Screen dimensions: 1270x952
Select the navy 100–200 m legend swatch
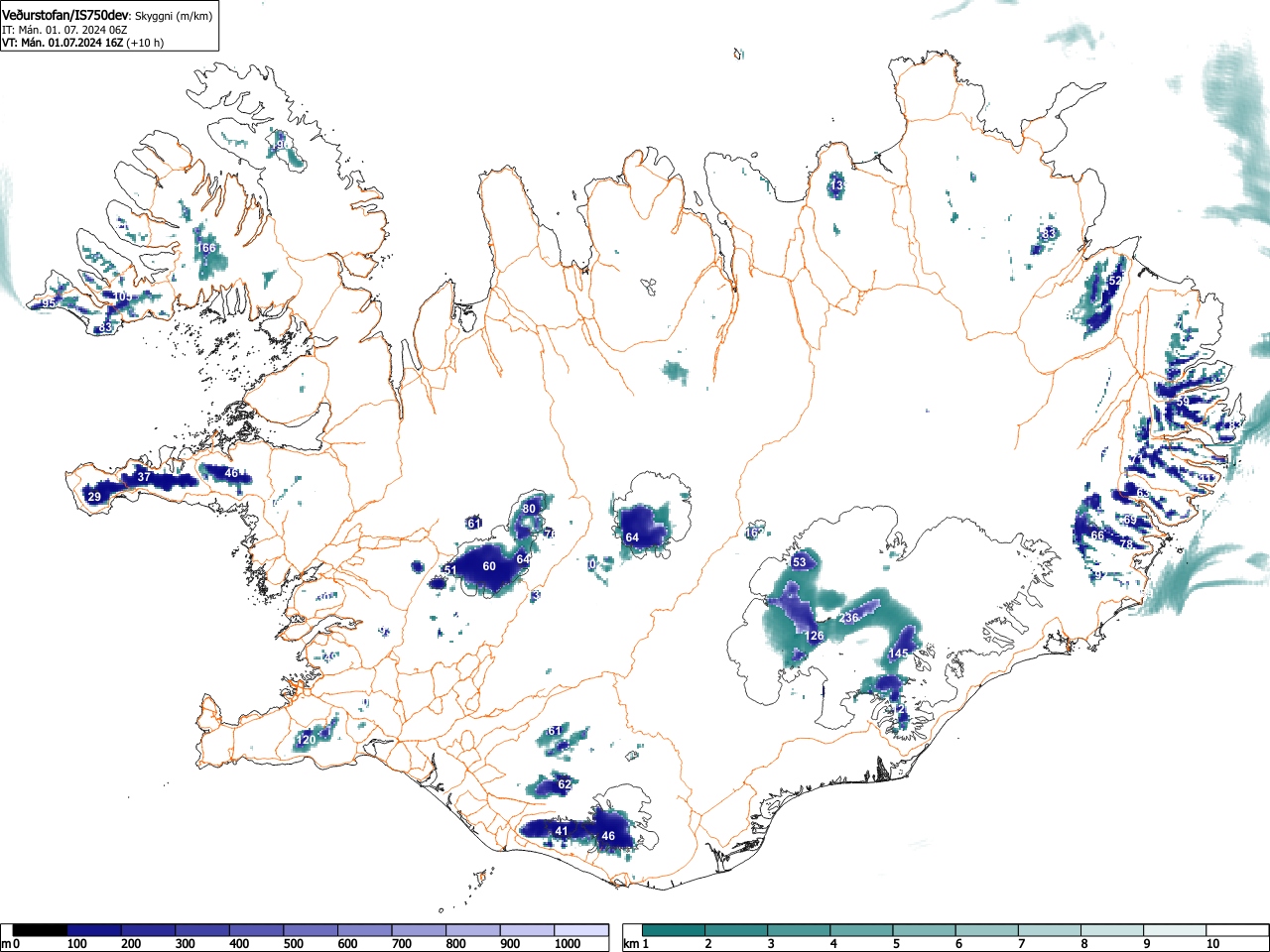click(x=94, y=930)
